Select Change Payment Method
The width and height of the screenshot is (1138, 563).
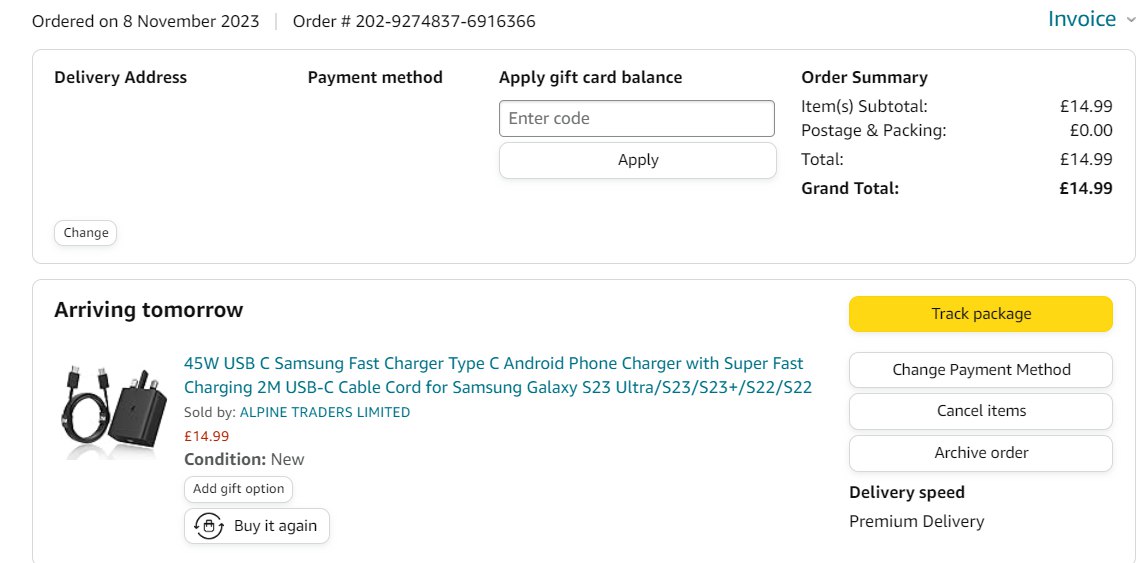pyautogui.click(x=980, y=370)
